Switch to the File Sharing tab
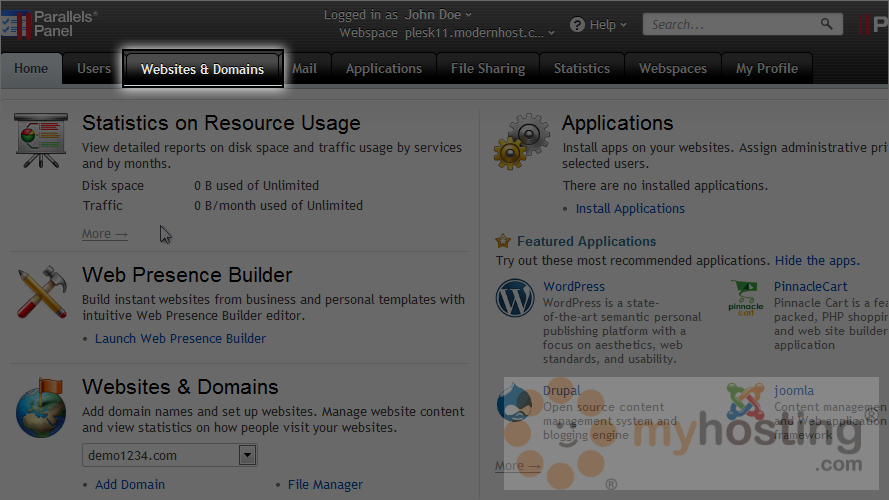This screenshot has height=500, width=889. click(488, 69)
